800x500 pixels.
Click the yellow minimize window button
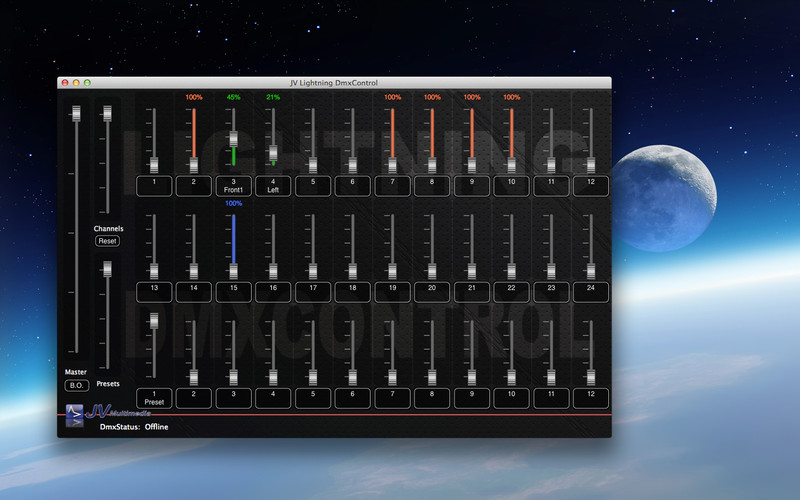pyautogui.click(x=76, y=83)
